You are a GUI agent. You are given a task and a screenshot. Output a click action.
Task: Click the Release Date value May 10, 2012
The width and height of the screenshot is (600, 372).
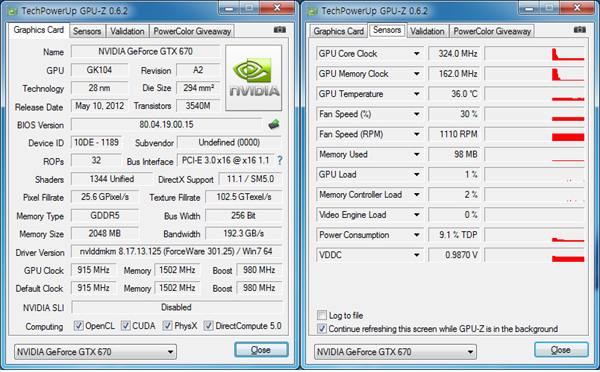click(x=99, y=106)
